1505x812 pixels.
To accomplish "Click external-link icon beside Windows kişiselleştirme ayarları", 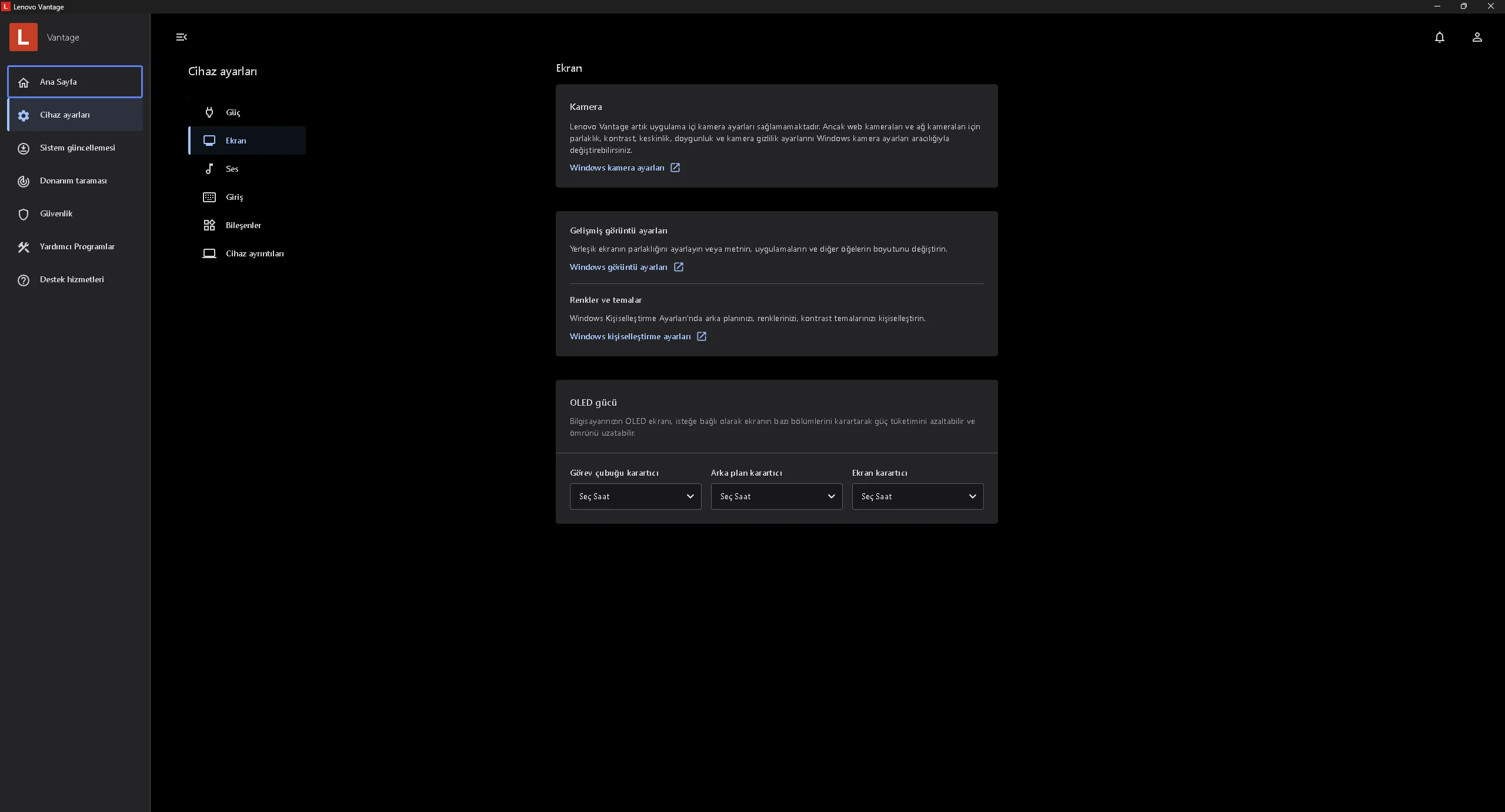I will pos(701,336).
